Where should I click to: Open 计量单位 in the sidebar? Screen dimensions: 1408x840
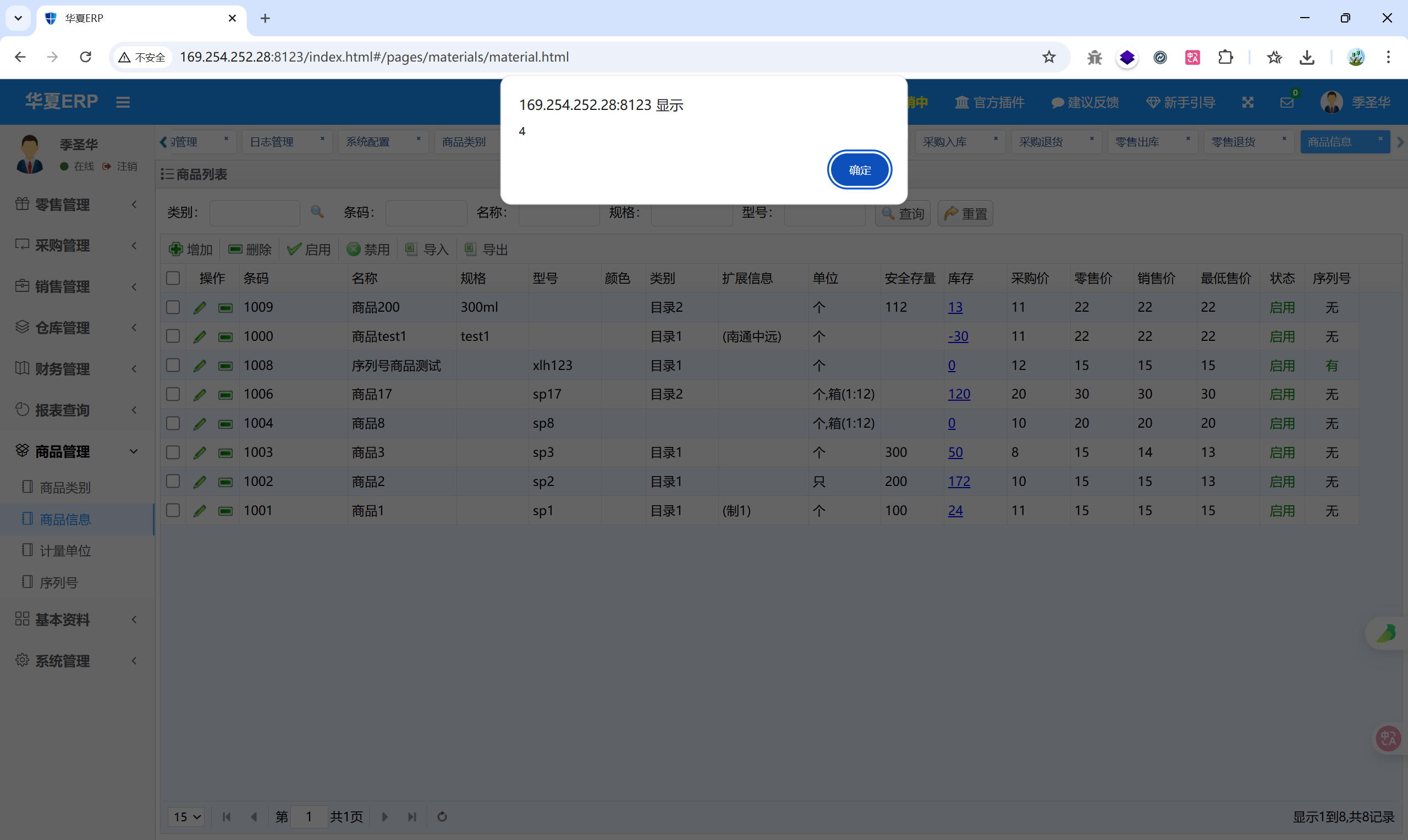pos(65,551)
